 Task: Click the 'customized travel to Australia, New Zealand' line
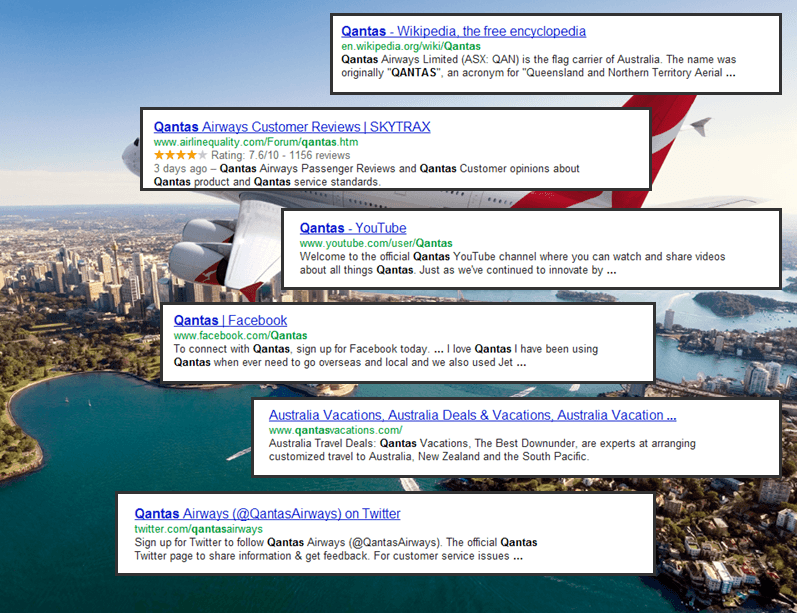click(429, 456)
